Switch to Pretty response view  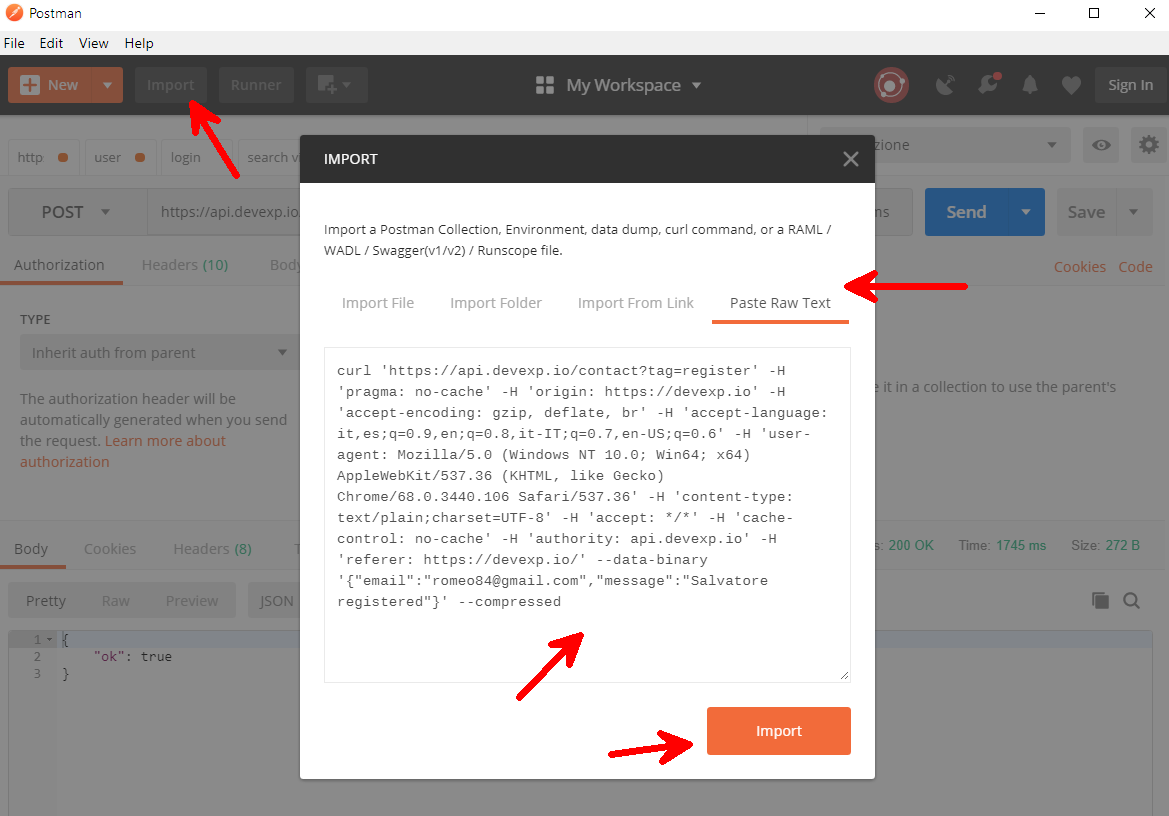pyautogui.click(x=45, y=601)
